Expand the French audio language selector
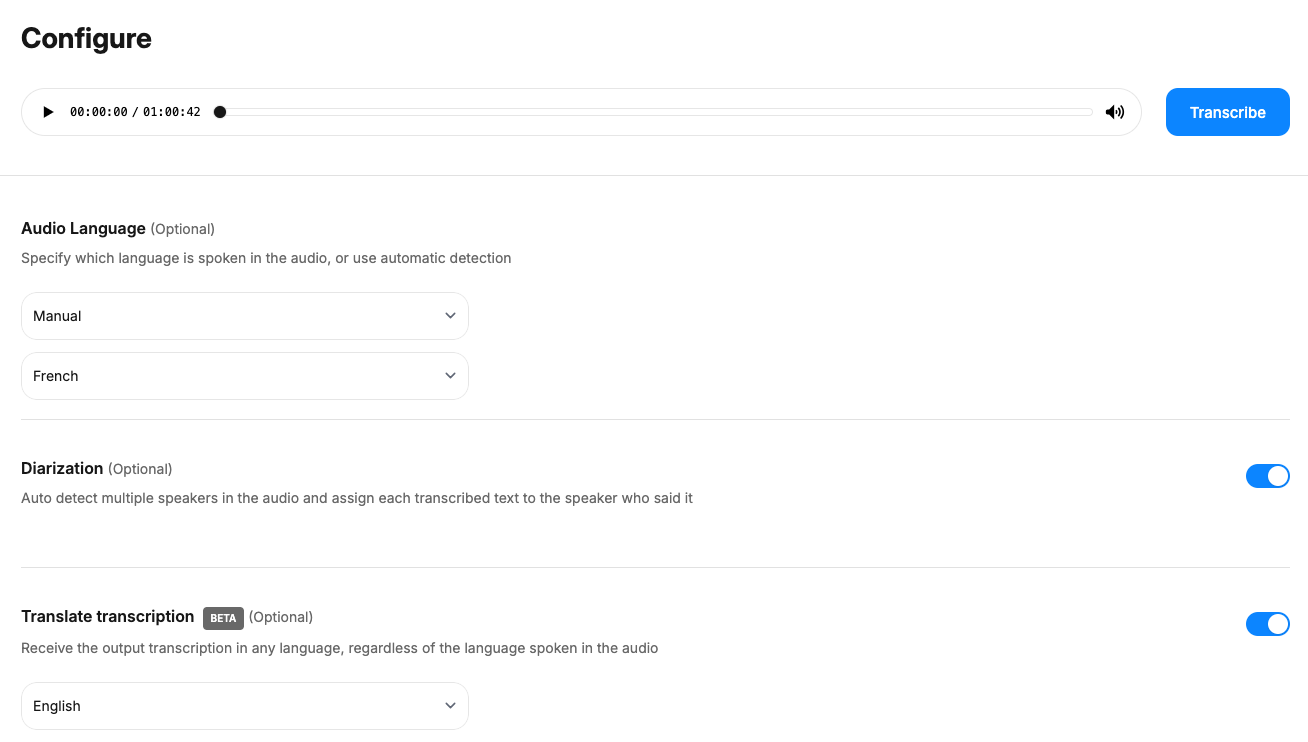This screenshot has height=742, width=1308. (x=244, y=376)
